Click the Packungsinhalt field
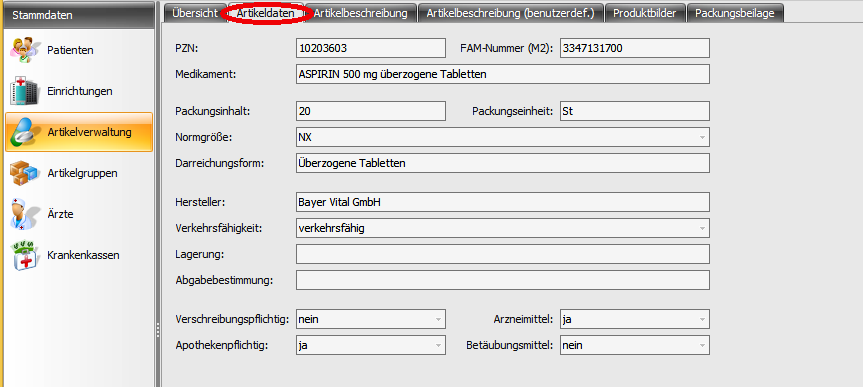863x387 pixels. click(x=370, y=111)
